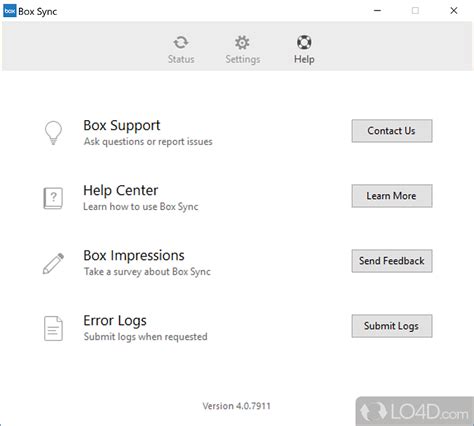The image size is (474, 426).
Task: Open the Settings gear icon
Action: point(242,42)
